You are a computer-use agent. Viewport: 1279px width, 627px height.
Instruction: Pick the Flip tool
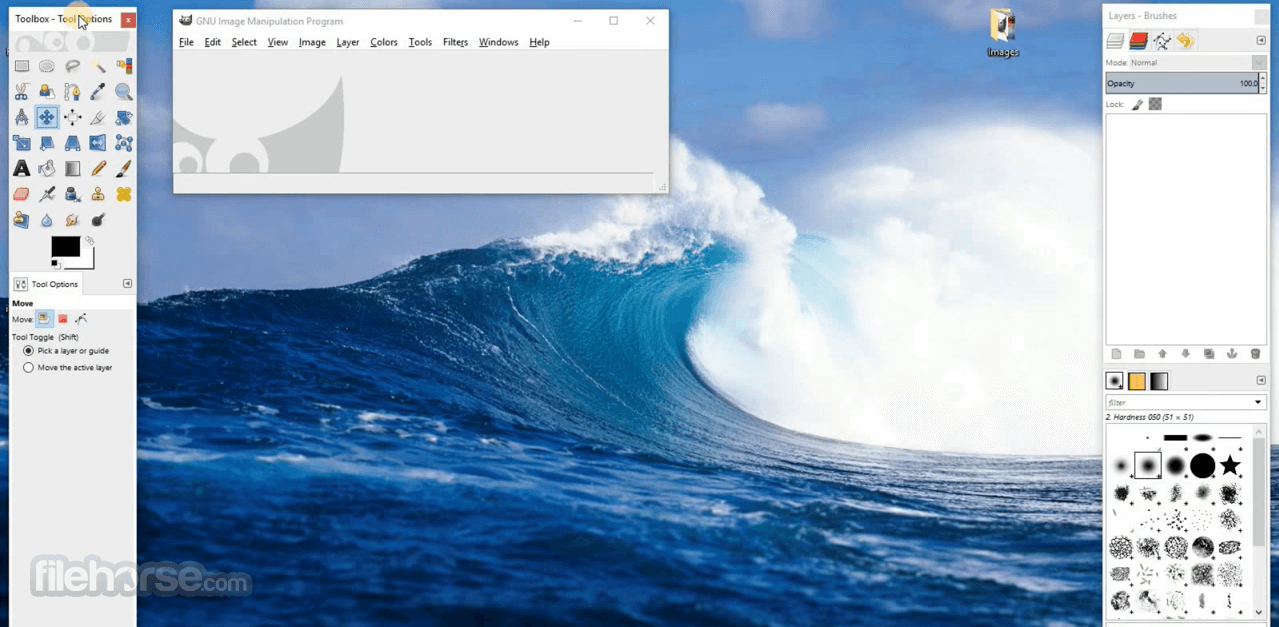(98, 143)
